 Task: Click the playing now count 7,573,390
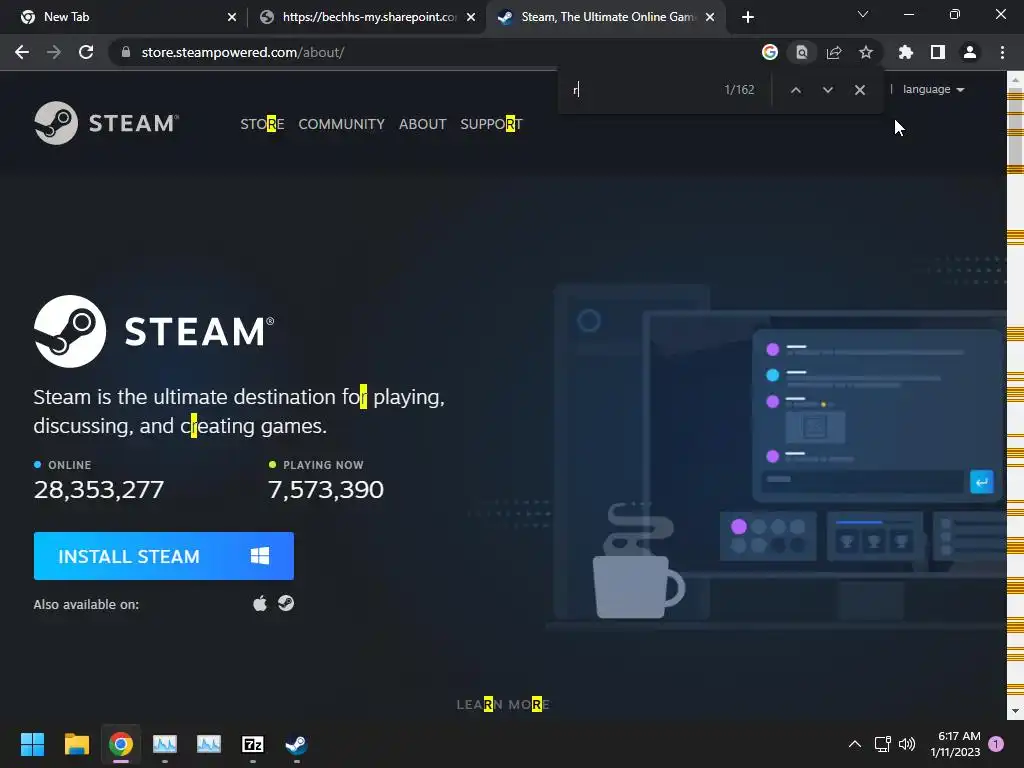pos(326,489)
